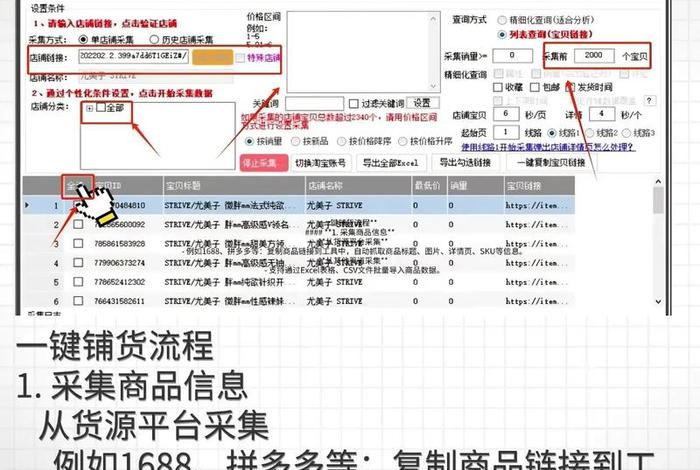This screenshot has height=470, width=700.
Task: Click the red 停止采集 button
Action: click(x=264, y=163)
